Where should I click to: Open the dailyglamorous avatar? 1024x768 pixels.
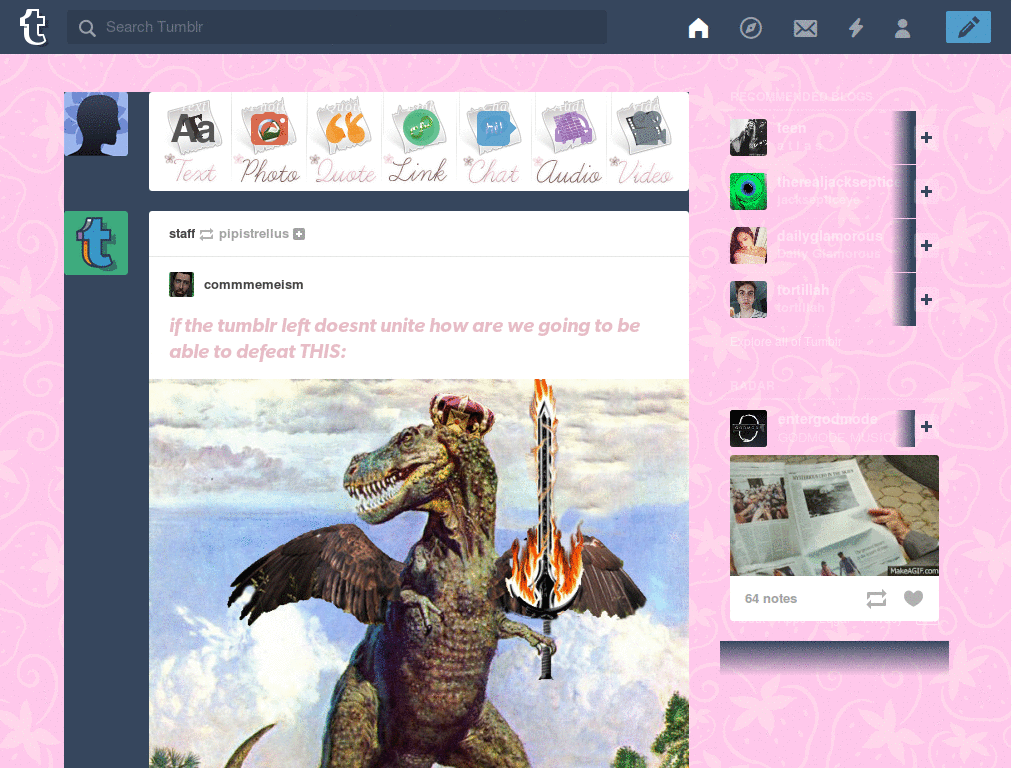point(748,246)
